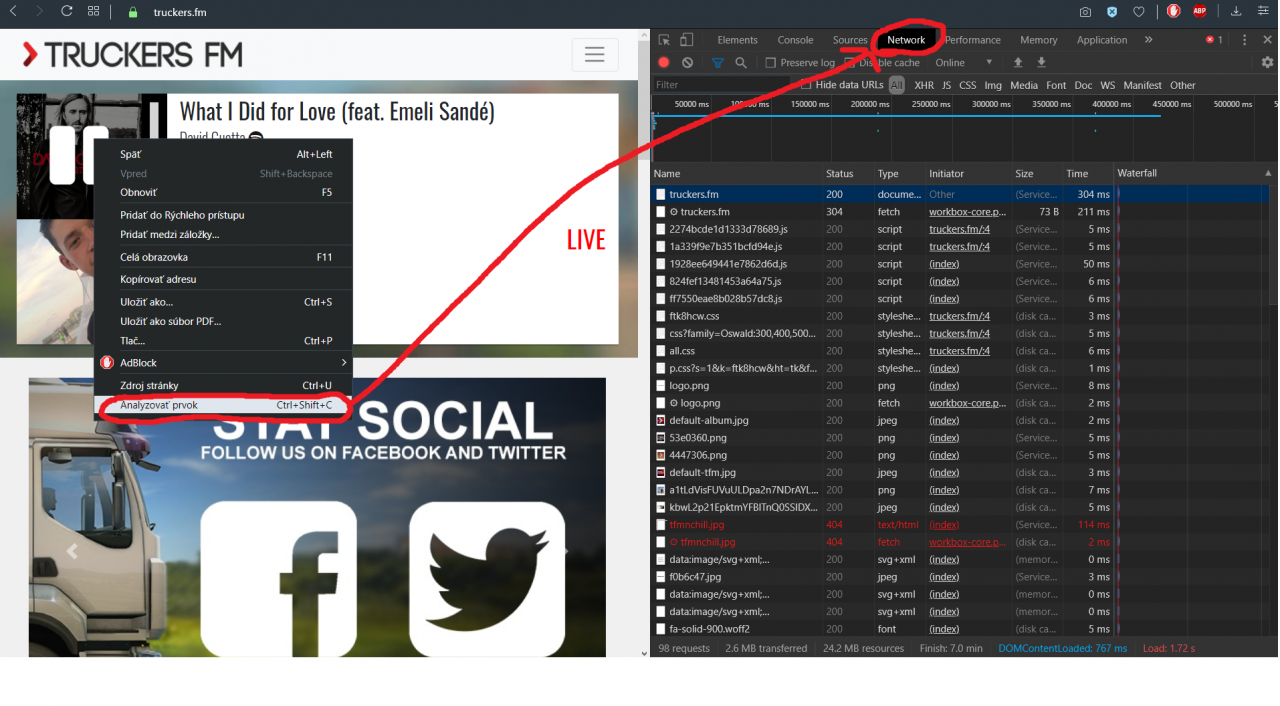
Task: Check the Hide data URLs option
Action: click(806, 85)
